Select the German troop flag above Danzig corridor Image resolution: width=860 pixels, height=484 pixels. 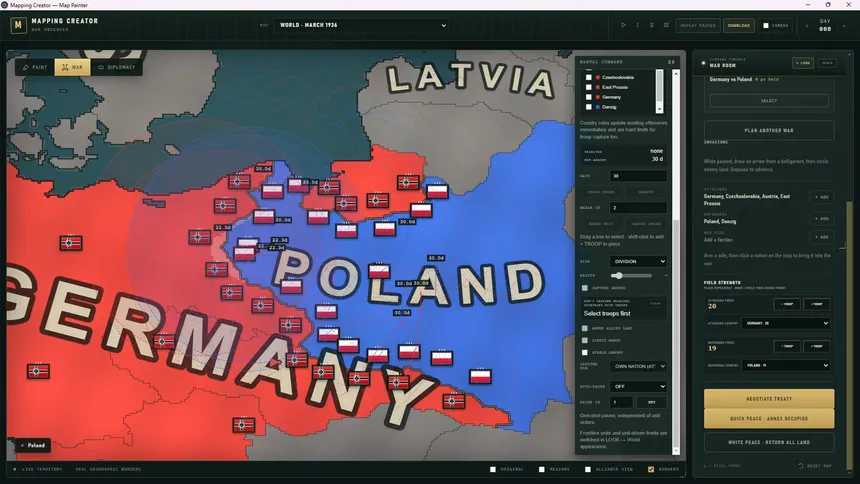click(239, 182)
